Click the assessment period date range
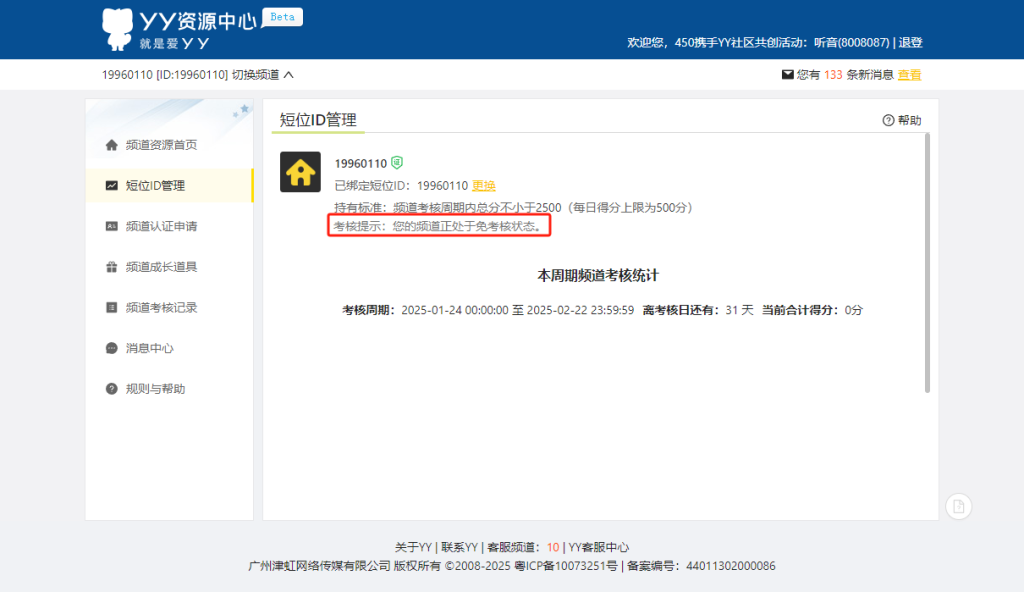Viewport: 1024px width, 592px height. 518,310
